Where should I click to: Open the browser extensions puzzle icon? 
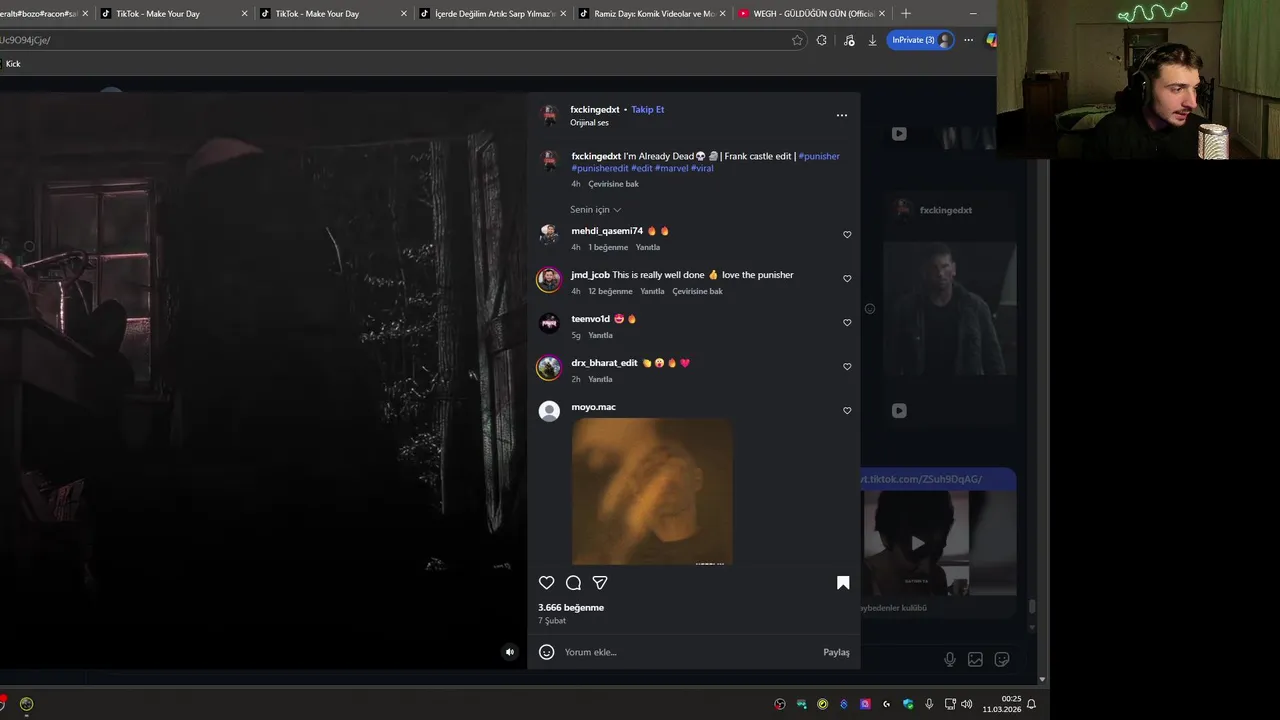pos(822,40)
